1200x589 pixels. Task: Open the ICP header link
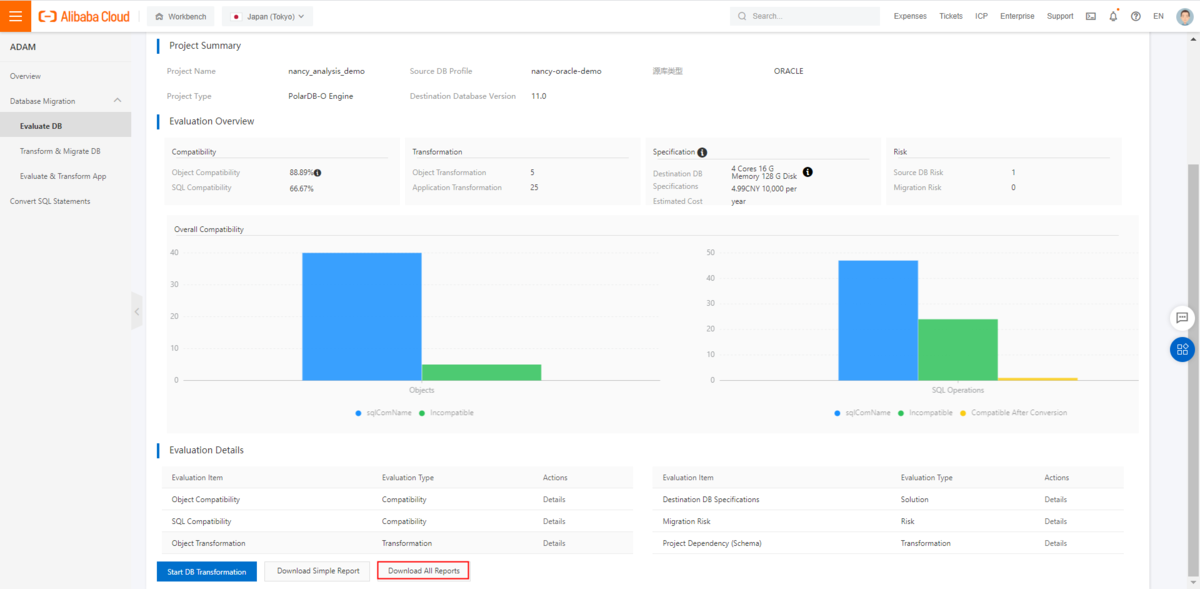(x=982, y=16)
